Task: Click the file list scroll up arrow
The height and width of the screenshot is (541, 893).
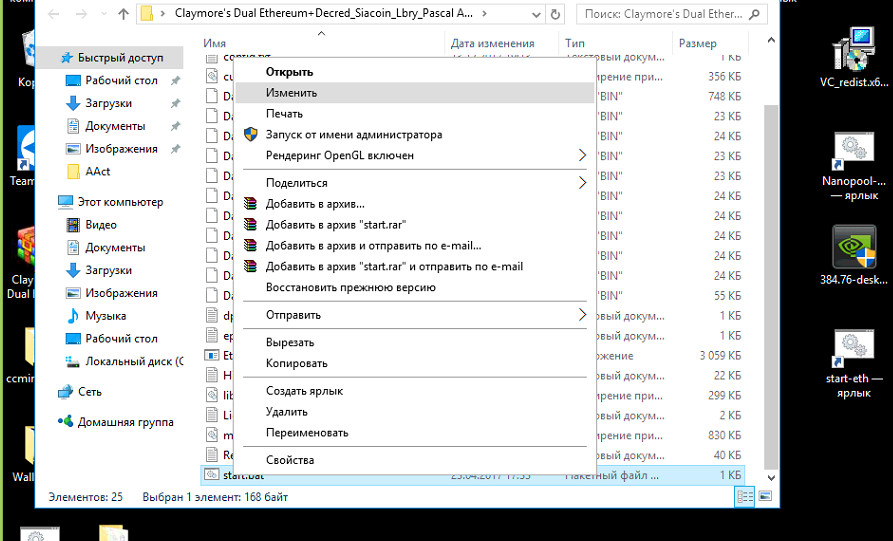Action: [x=771, y=40]
